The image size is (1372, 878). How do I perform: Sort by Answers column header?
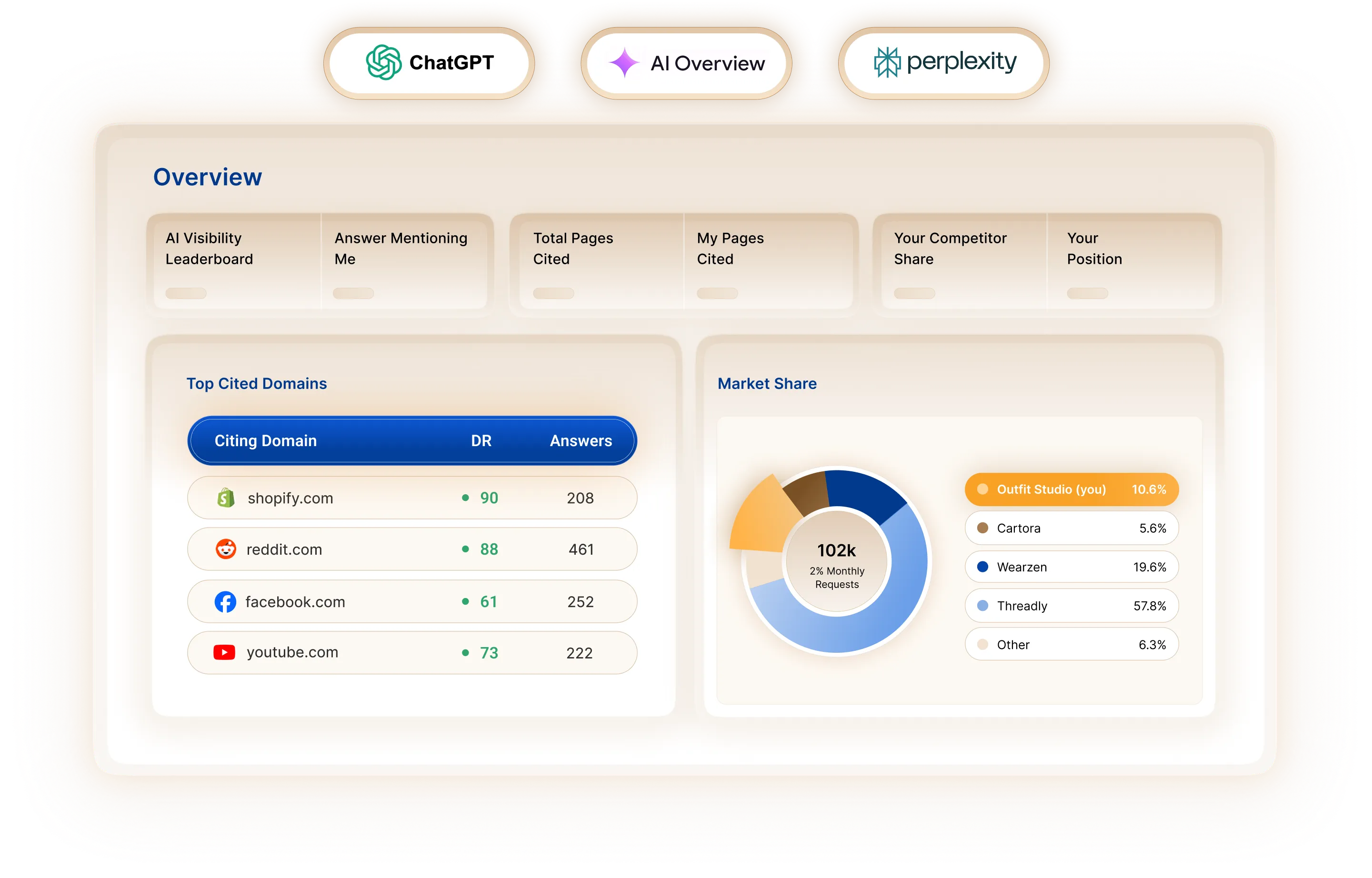tap(581, 441)
